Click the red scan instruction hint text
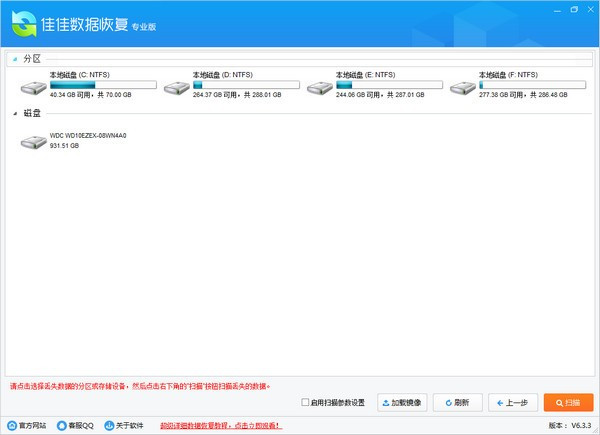Image resolution: width=600 pixels, height=435 pixels. (x=140, y=386)
